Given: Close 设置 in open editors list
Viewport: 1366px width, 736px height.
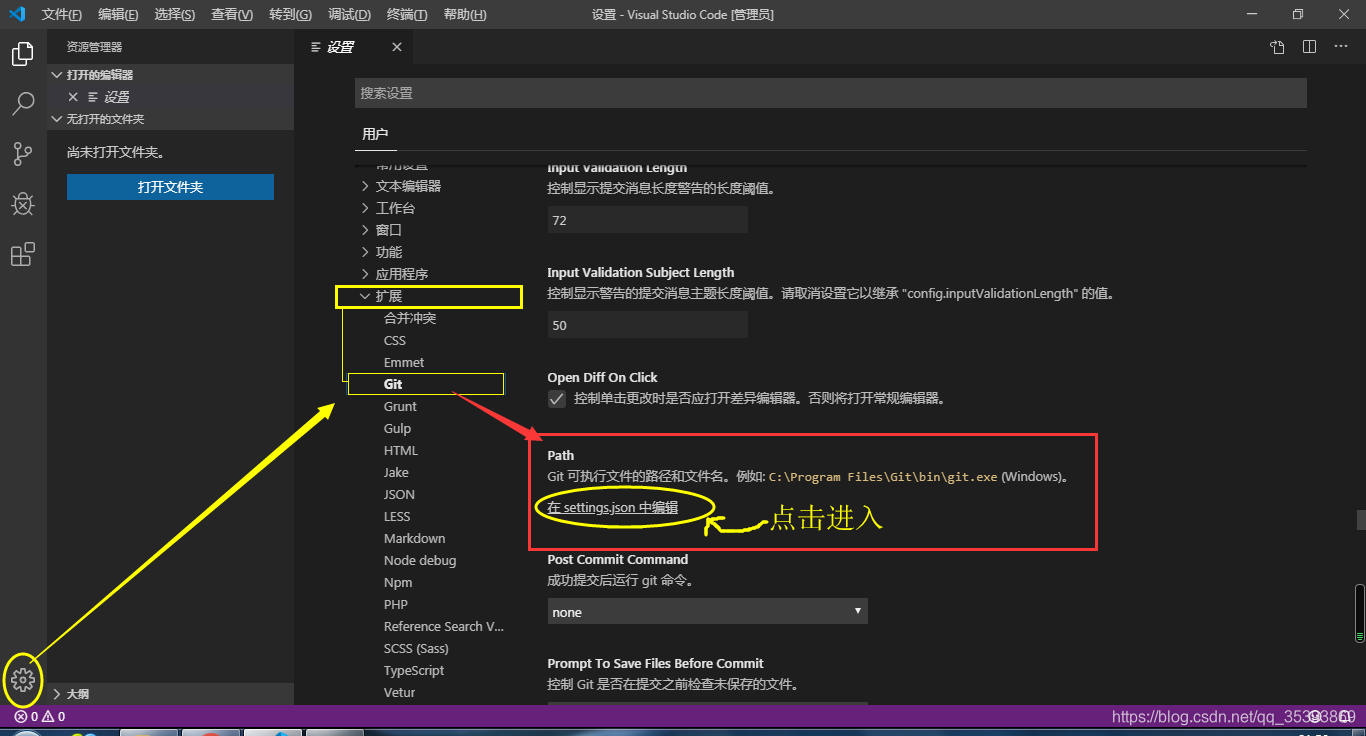Looking at the screenshot, I should click(x=73, y=97).
